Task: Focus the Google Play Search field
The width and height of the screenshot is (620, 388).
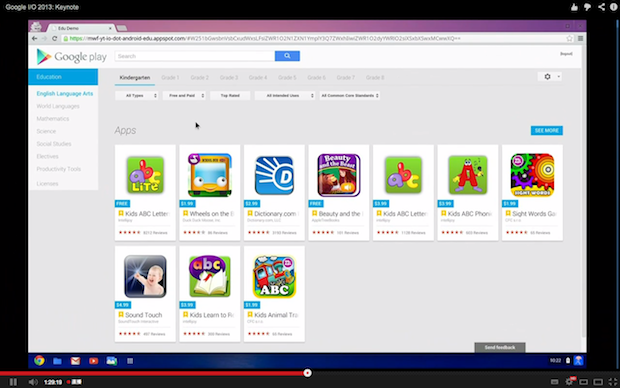Action: tap(195, 56)
